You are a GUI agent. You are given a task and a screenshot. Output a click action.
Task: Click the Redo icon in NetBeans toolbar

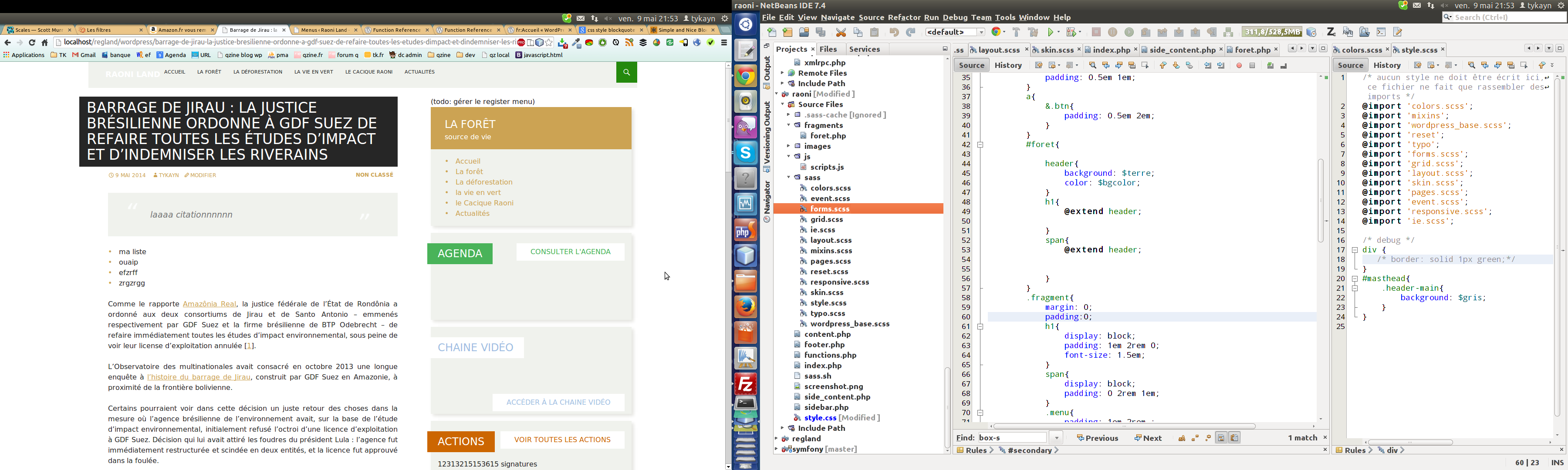tap(911, 32)
